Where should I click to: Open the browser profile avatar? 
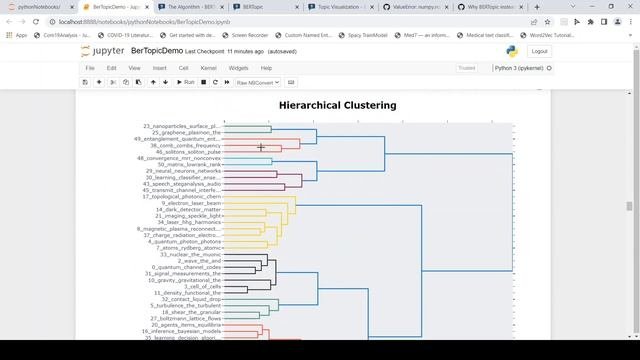point(618,22)
